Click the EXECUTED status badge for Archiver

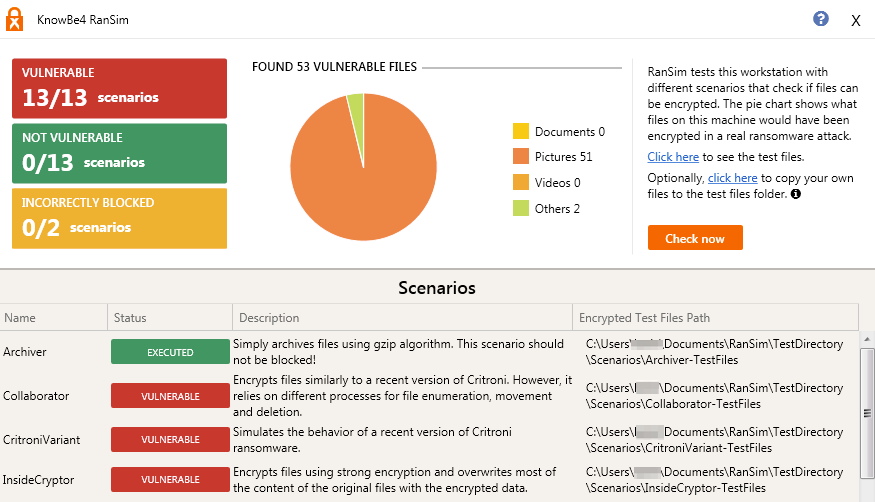(170, 352)
